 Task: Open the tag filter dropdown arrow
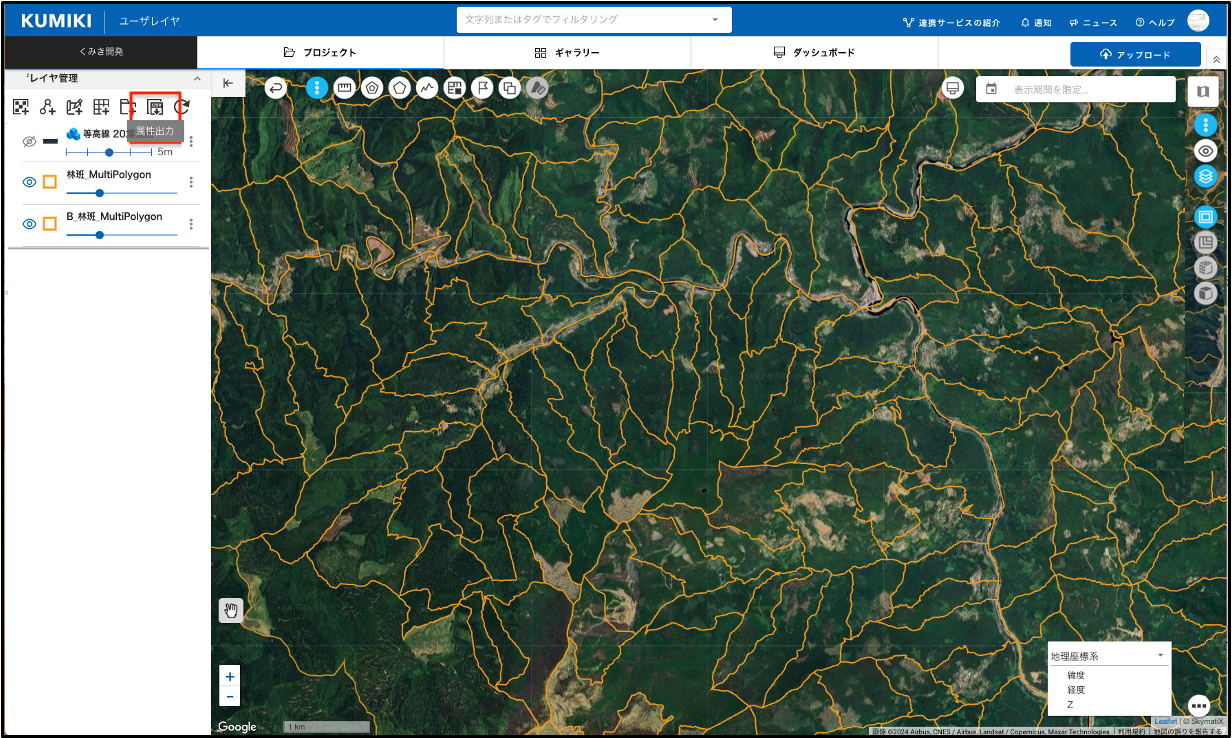[x=715, y=20]
